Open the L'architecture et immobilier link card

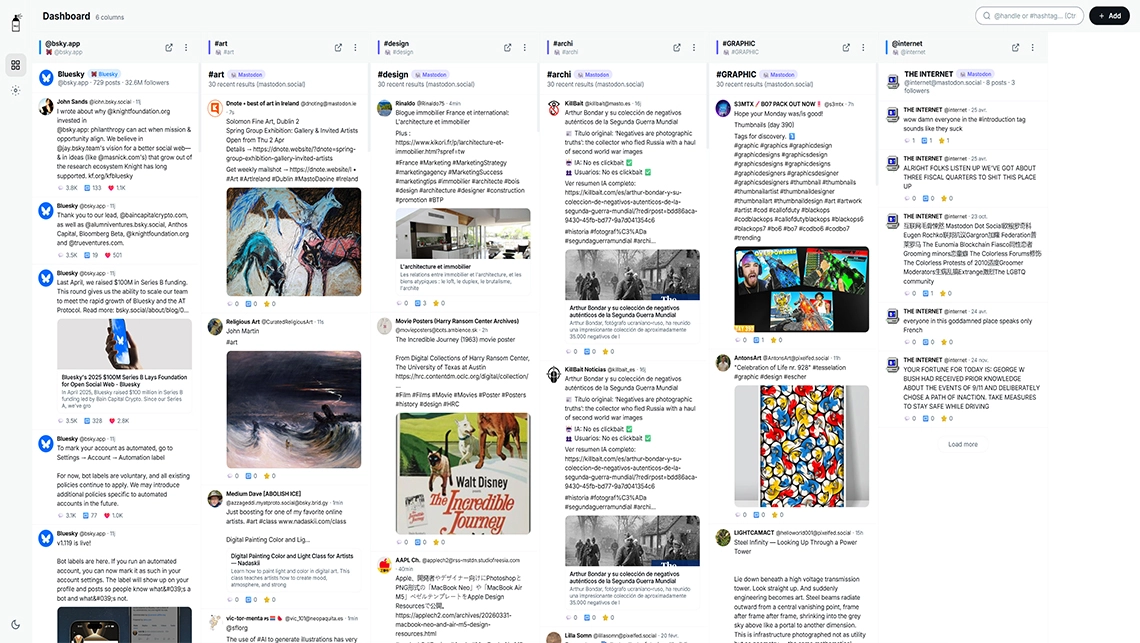pyautogui.click(x=463, y=251)
